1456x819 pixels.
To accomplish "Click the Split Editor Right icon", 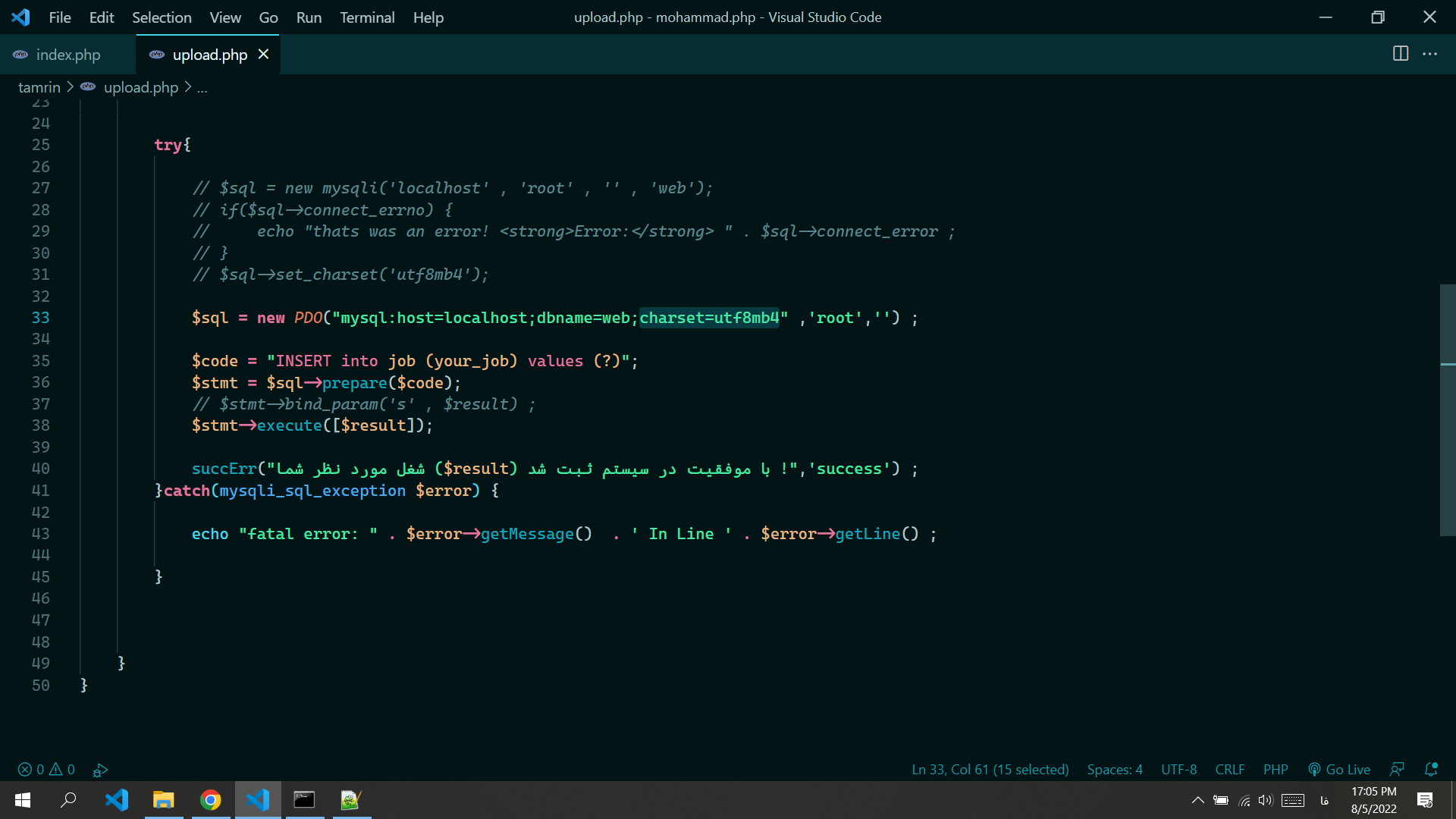I will point(1401,54).
